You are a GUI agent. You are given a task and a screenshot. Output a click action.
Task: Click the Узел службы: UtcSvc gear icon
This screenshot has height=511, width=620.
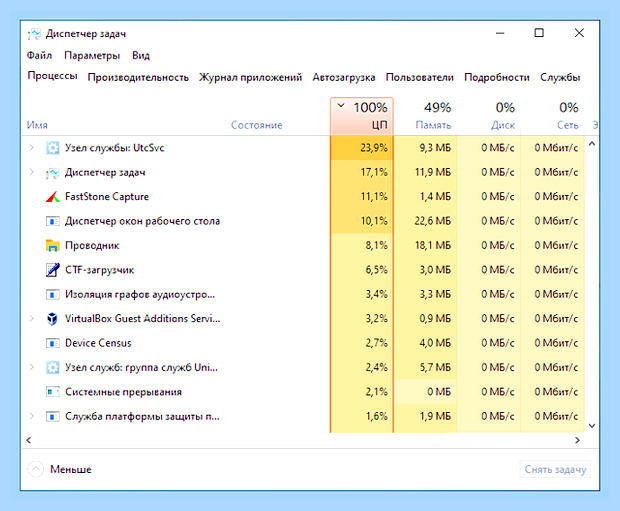coord(53,148)
